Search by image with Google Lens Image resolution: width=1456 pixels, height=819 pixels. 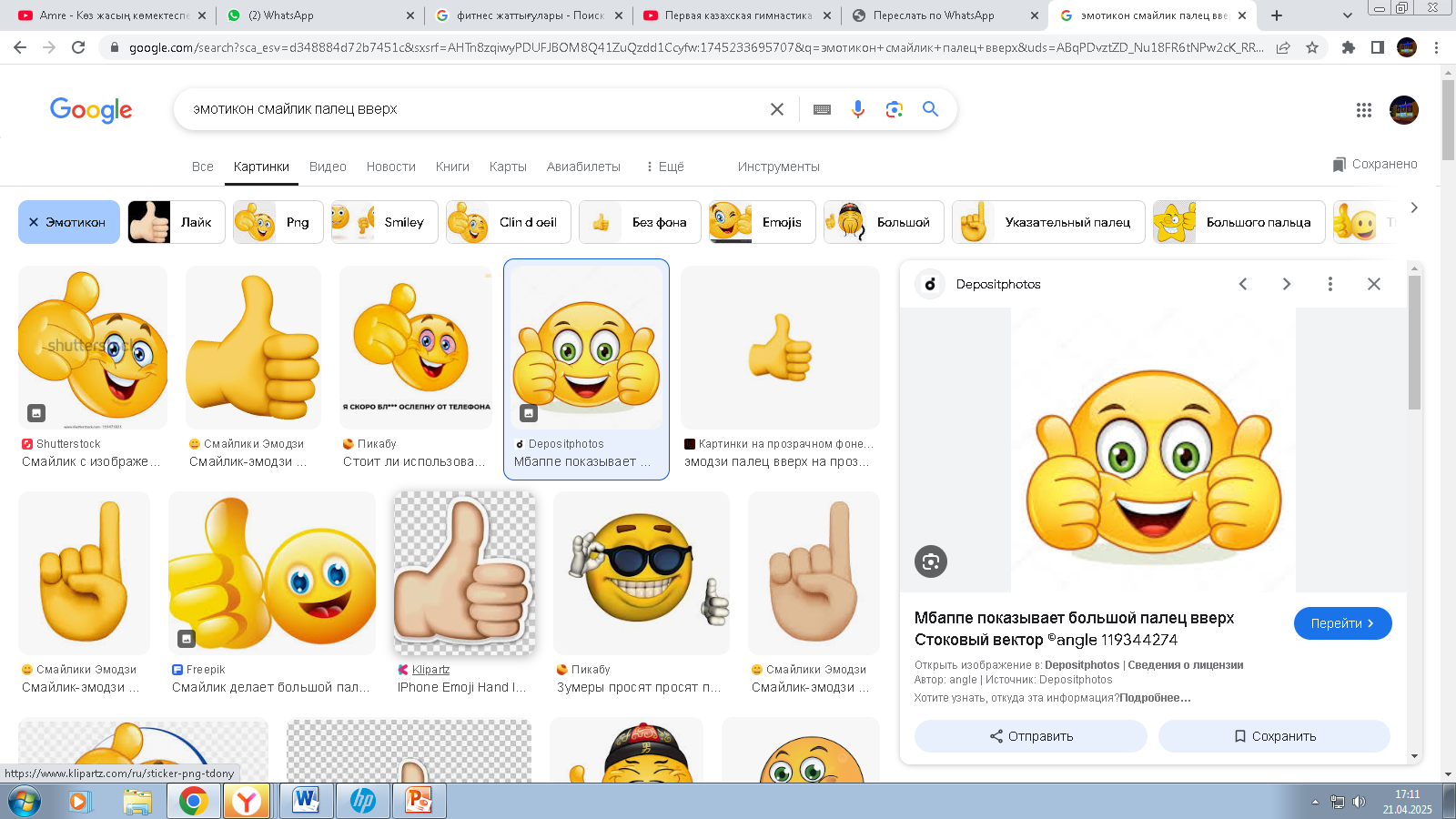pyautogui.click(x=895, y=109)
